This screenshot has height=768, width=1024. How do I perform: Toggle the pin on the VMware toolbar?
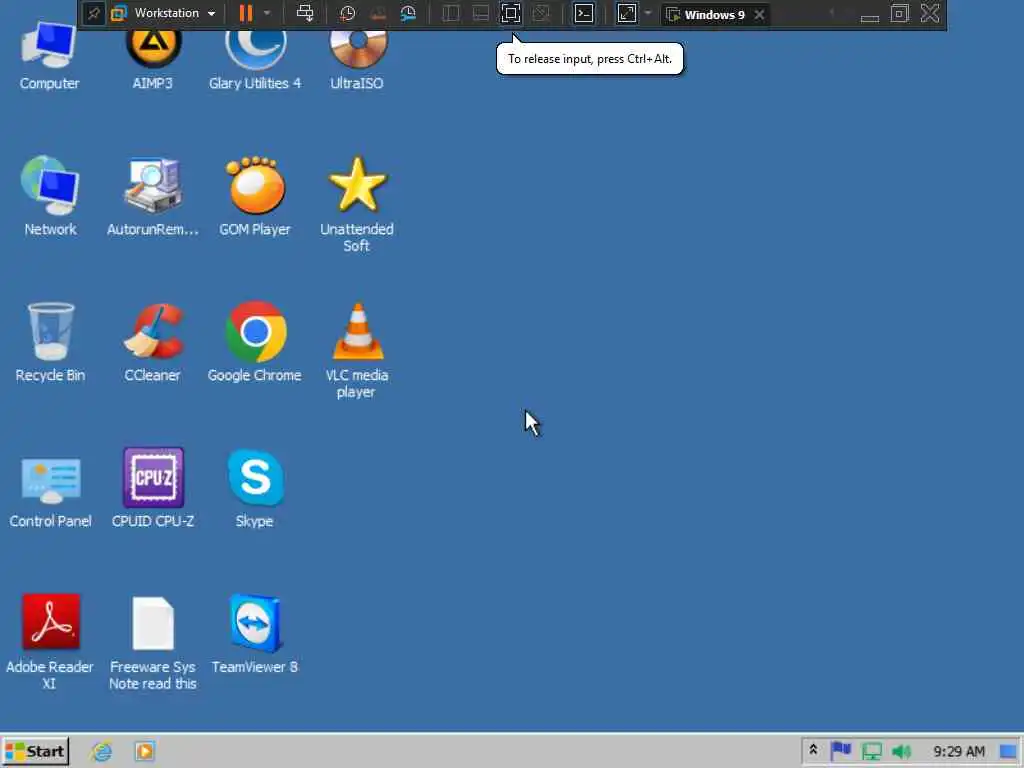[x=93, y=14]
